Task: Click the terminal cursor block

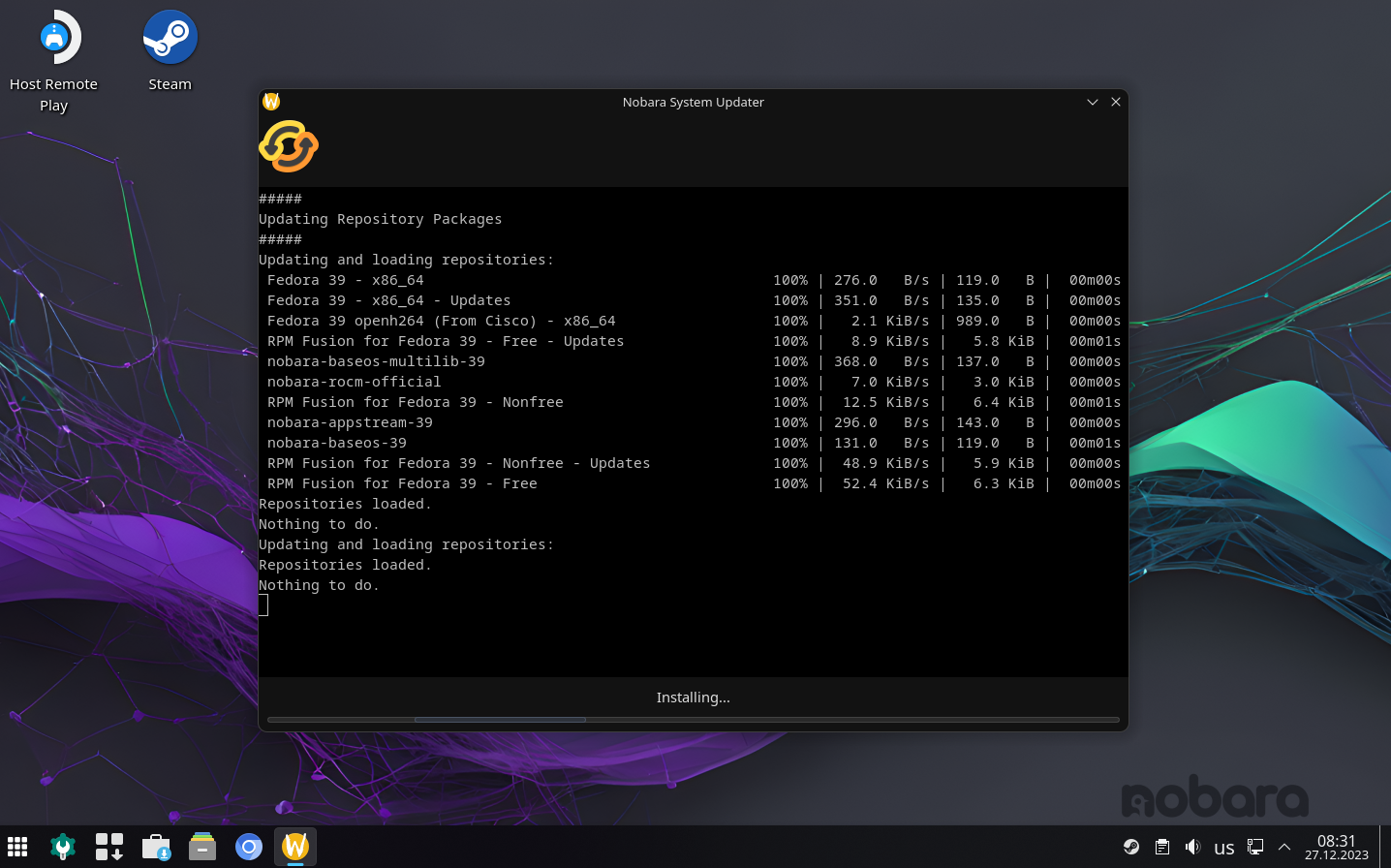Action: tap(263, 605)
